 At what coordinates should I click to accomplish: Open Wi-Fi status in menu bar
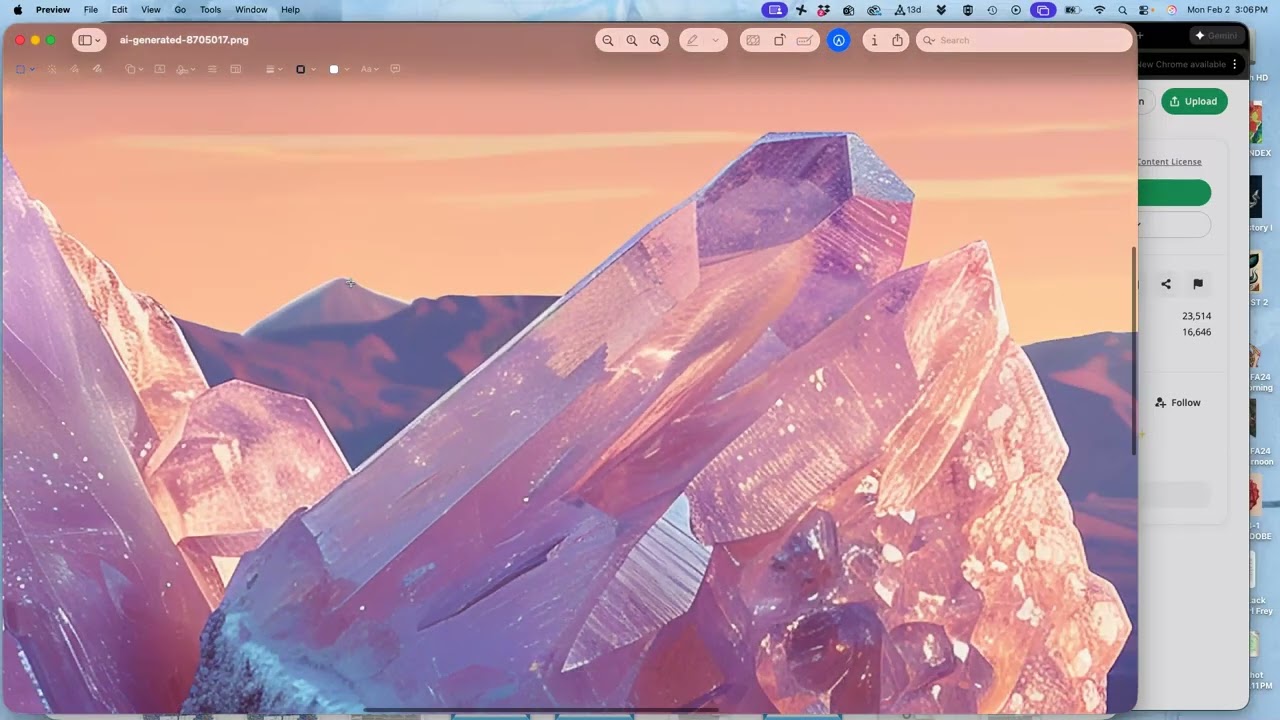pyautogui.click(x=1100, y=10)
